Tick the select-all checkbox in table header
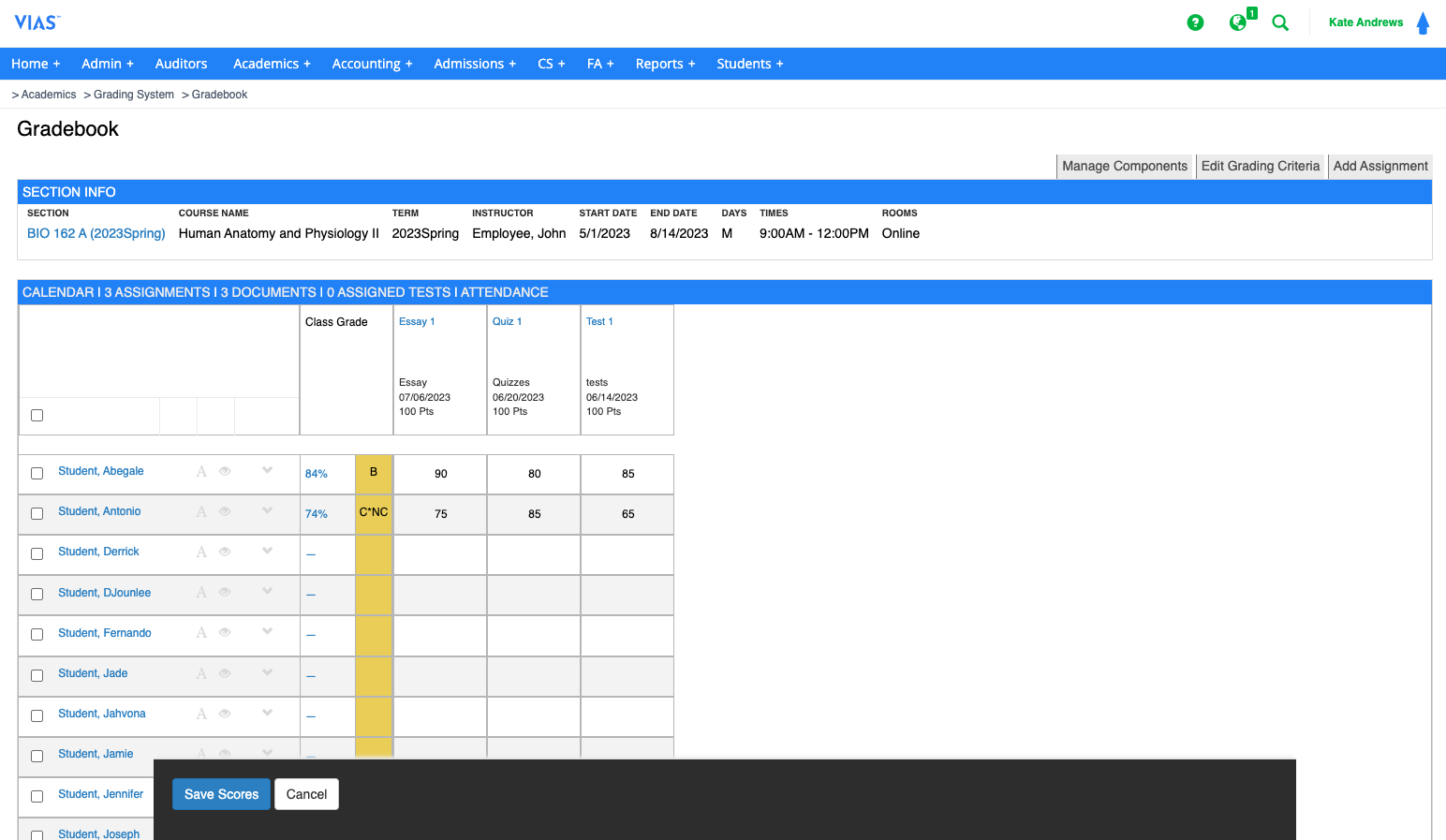Viewport: 1446px width, 840px height. point(37,415)
